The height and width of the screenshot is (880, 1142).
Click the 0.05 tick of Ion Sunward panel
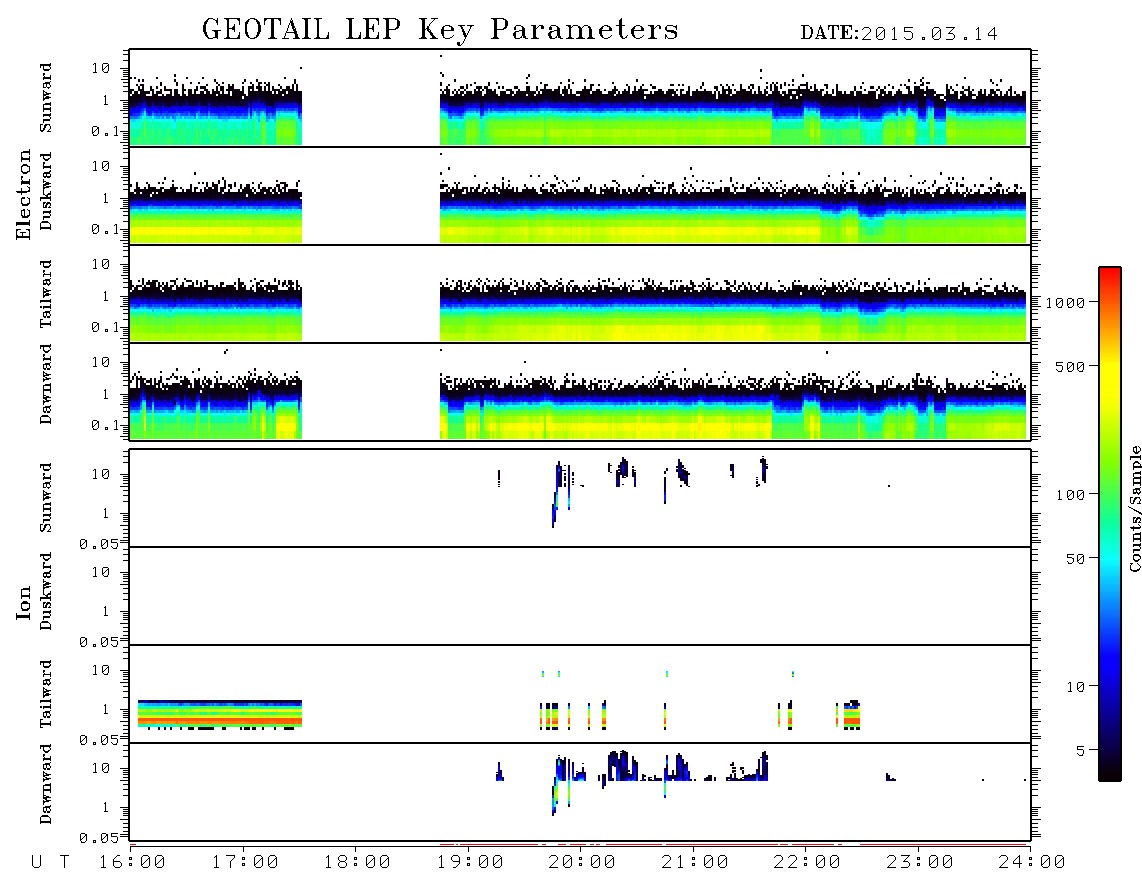pyautogui.click(x=98, y=544)
